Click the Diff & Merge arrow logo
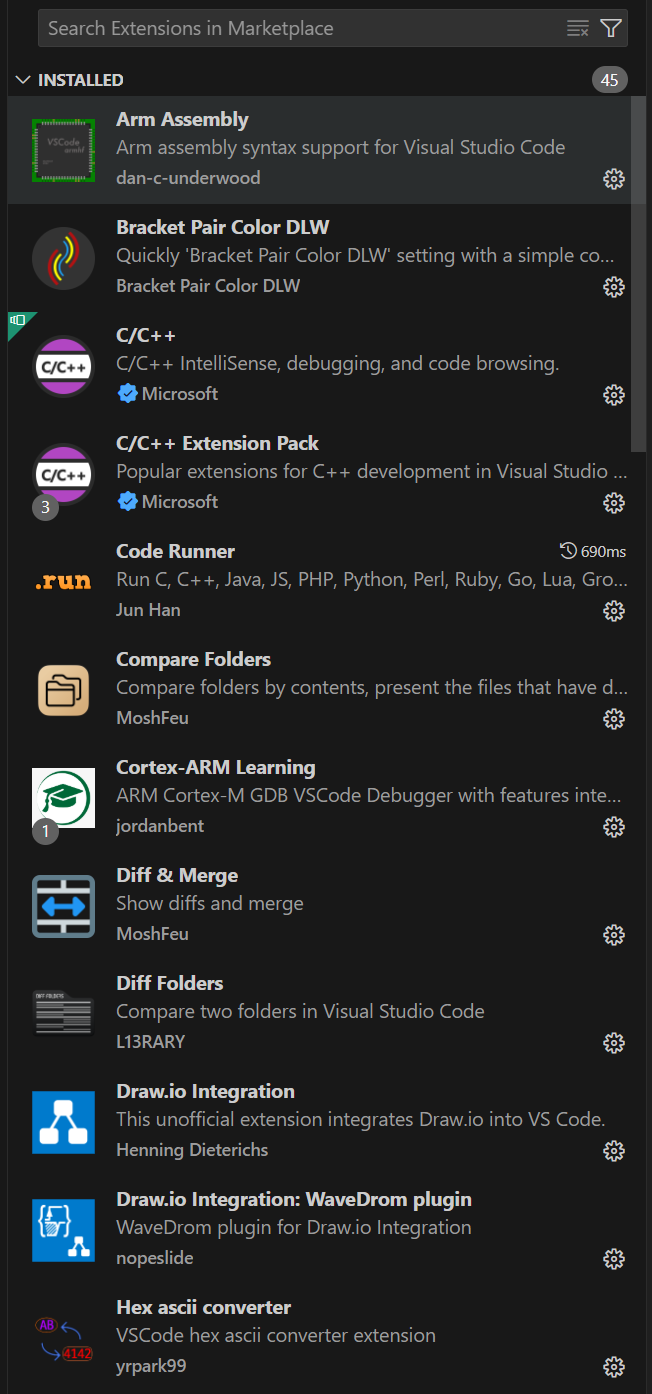The image size is (652, 1394). [63, 906]
